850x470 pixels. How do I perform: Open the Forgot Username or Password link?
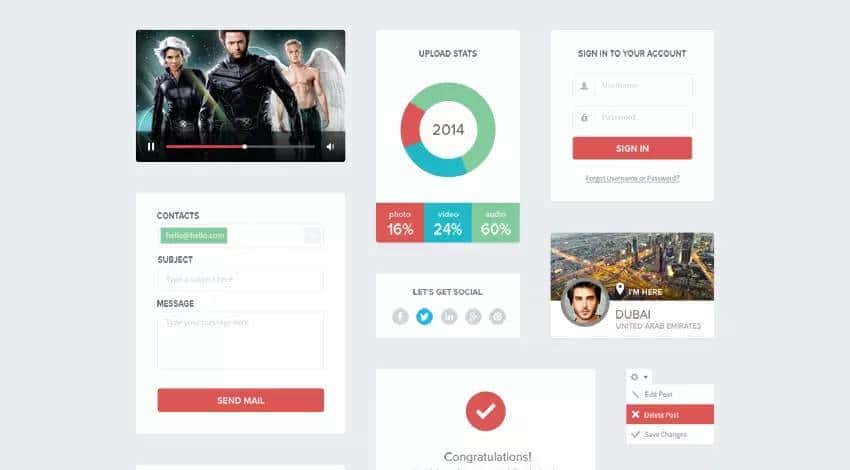tap(632, 178)
